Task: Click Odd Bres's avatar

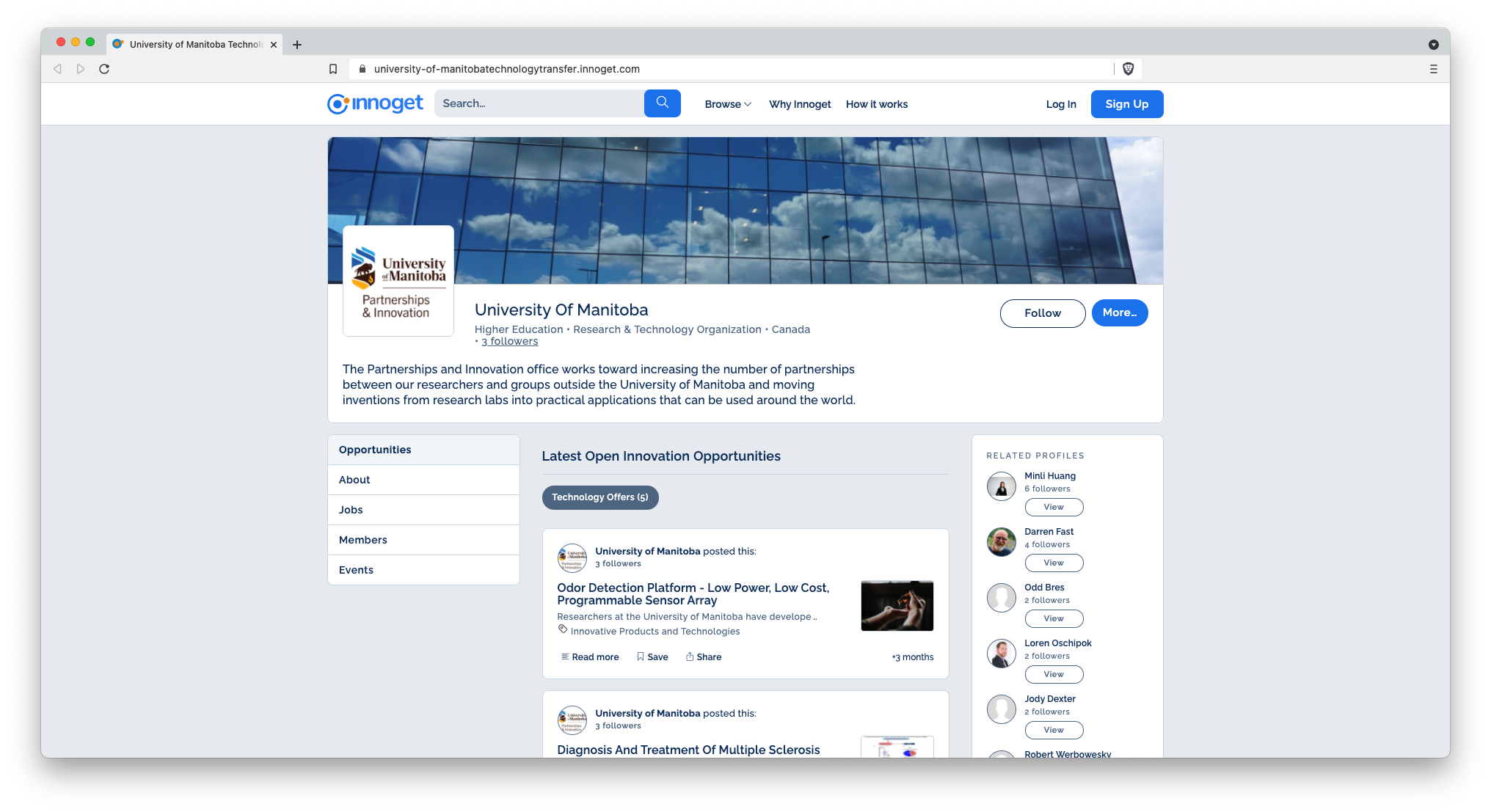Action: (x=1001, y=598)
